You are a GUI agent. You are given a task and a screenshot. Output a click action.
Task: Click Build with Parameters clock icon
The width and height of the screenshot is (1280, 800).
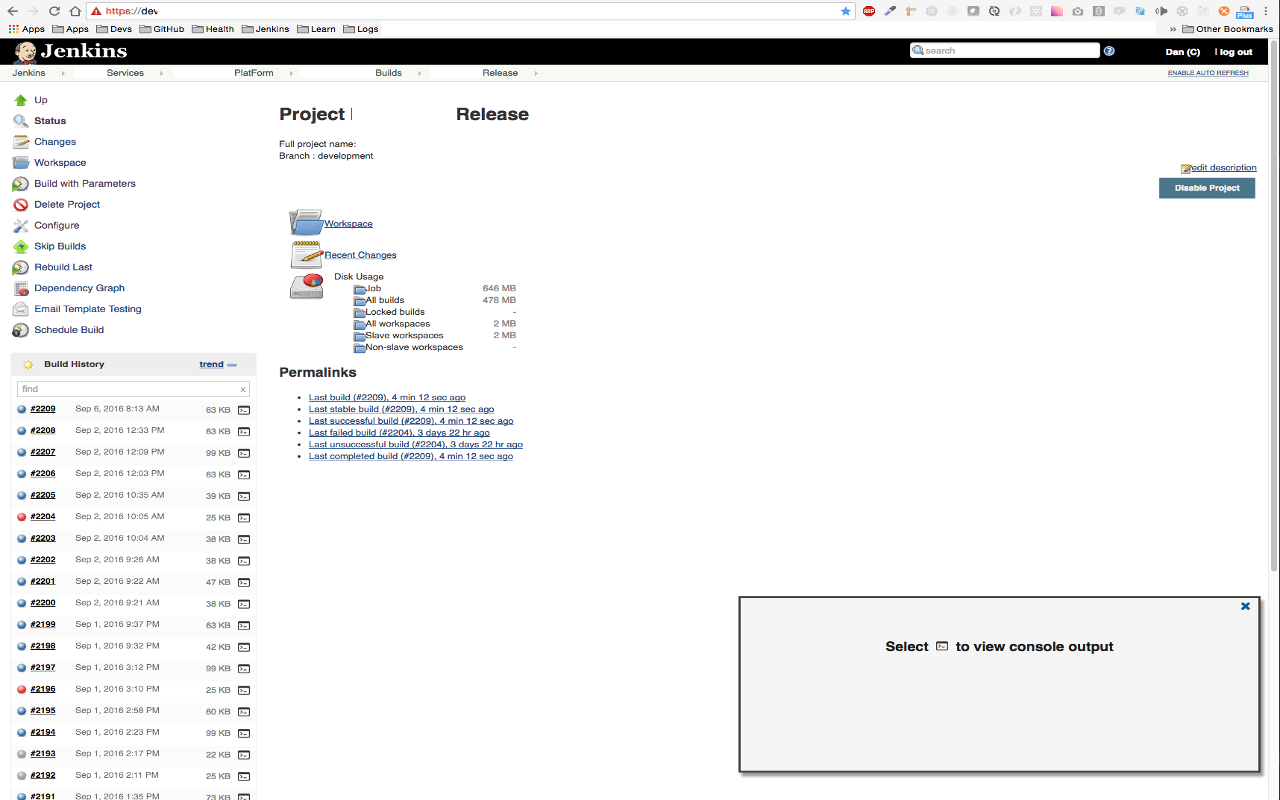point(20,184)
